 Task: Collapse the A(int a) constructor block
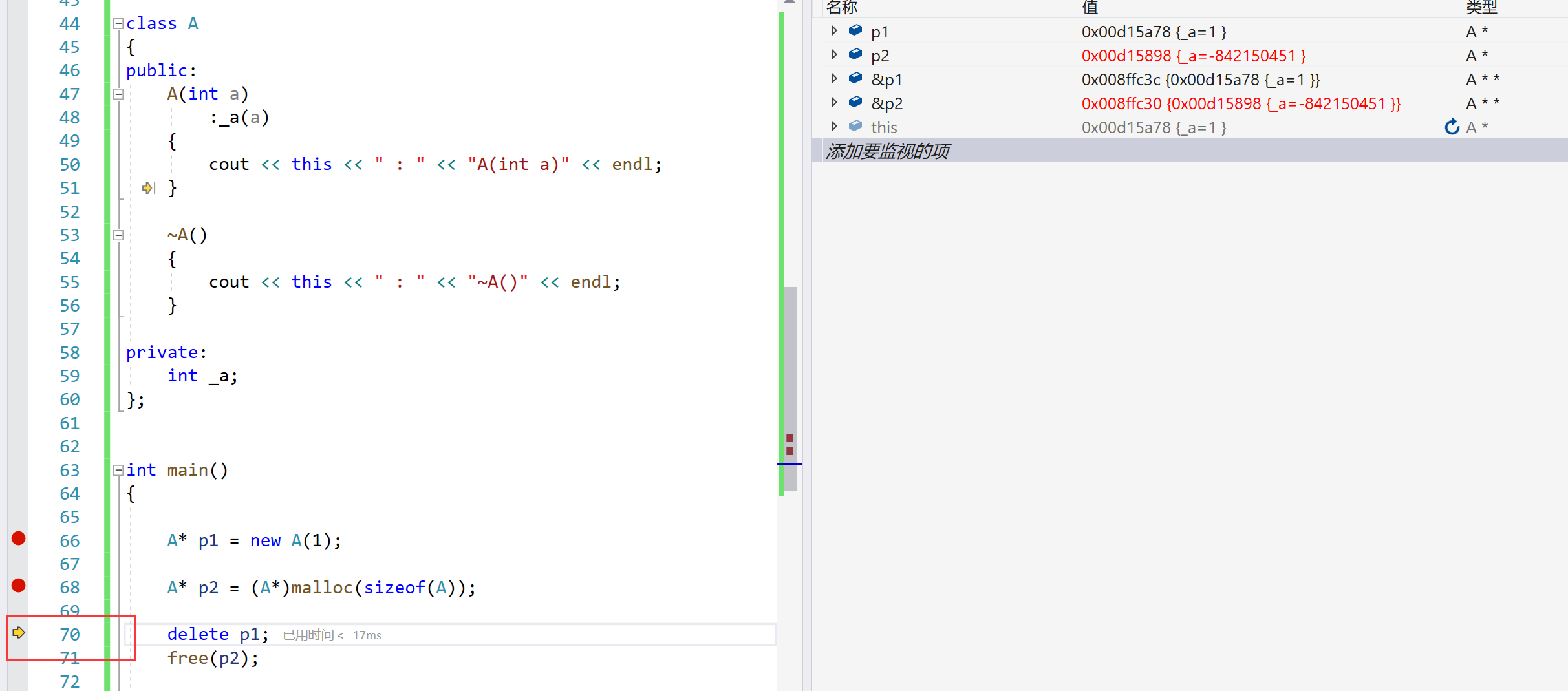pos(118,94)
